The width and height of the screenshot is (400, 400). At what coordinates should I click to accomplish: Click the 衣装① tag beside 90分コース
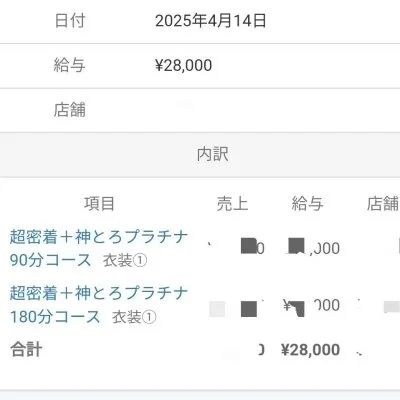(125, 261)
